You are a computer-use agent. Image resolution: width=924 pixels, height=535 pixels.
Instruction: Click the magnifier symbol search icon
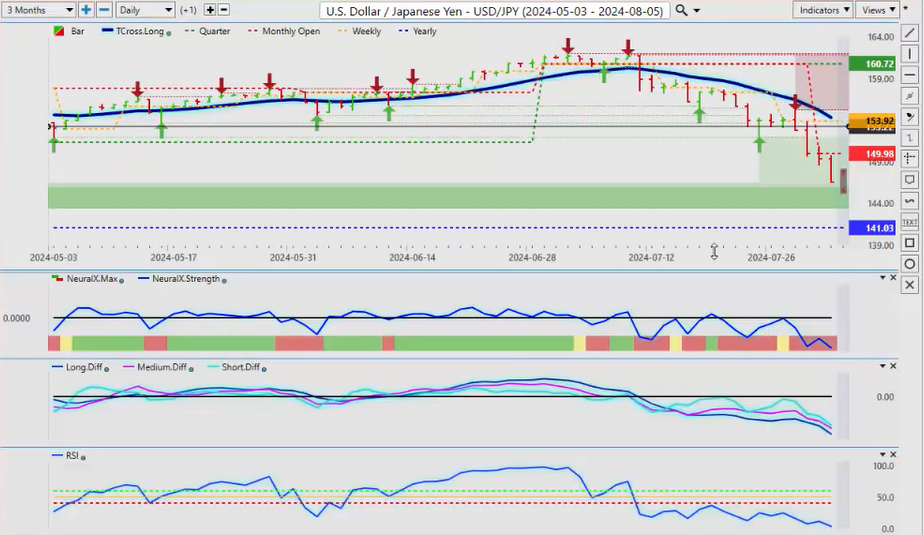(681, 10)
